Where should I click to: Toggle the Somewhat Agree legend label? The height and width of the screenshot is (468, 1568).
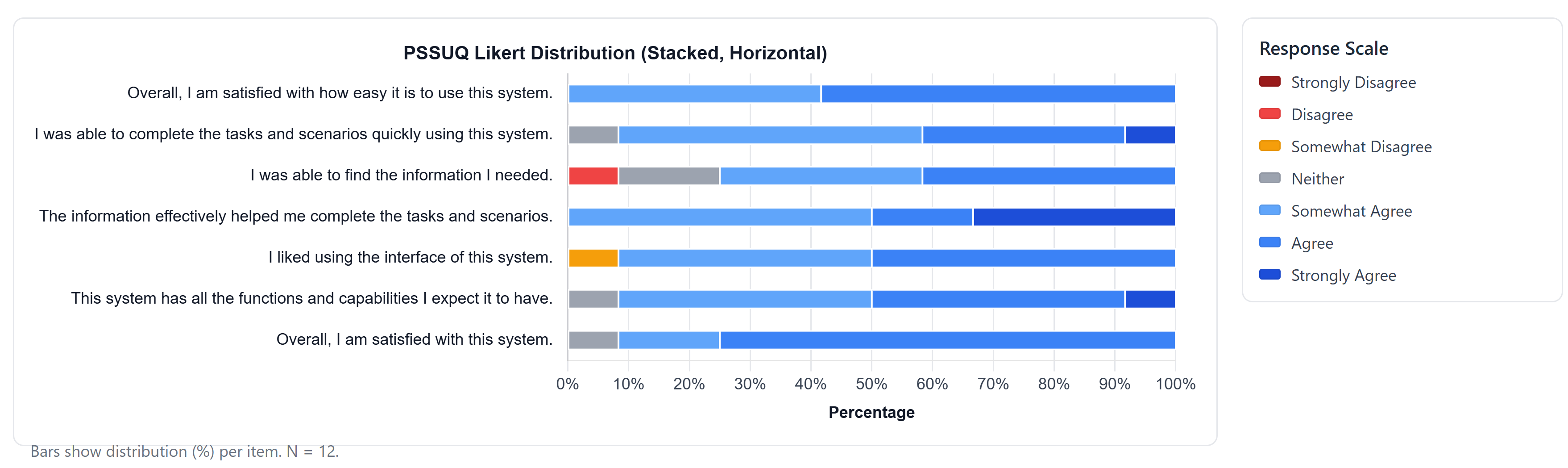tap(1351, 211)
